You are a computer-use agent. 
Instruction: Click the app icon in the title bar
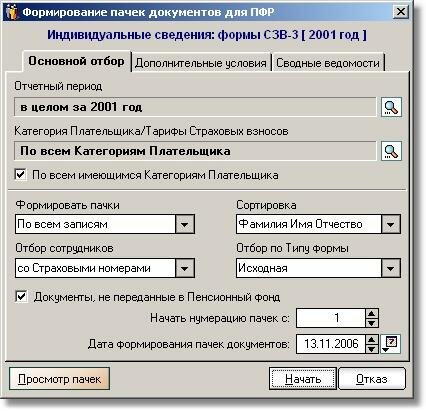coord(11,12)
